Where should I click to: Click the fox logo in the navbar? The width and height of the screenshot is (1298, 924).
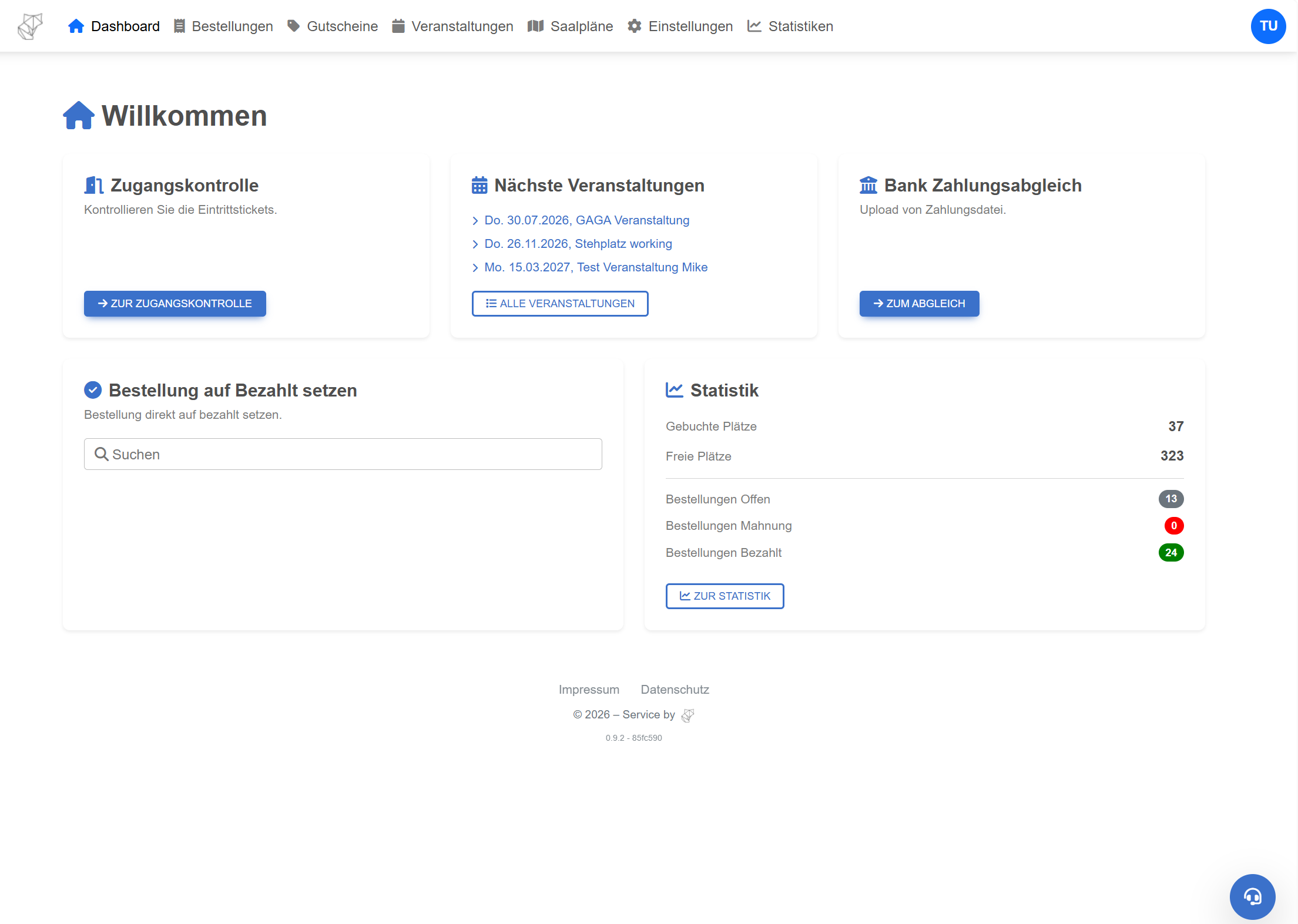tap(30, 26)
